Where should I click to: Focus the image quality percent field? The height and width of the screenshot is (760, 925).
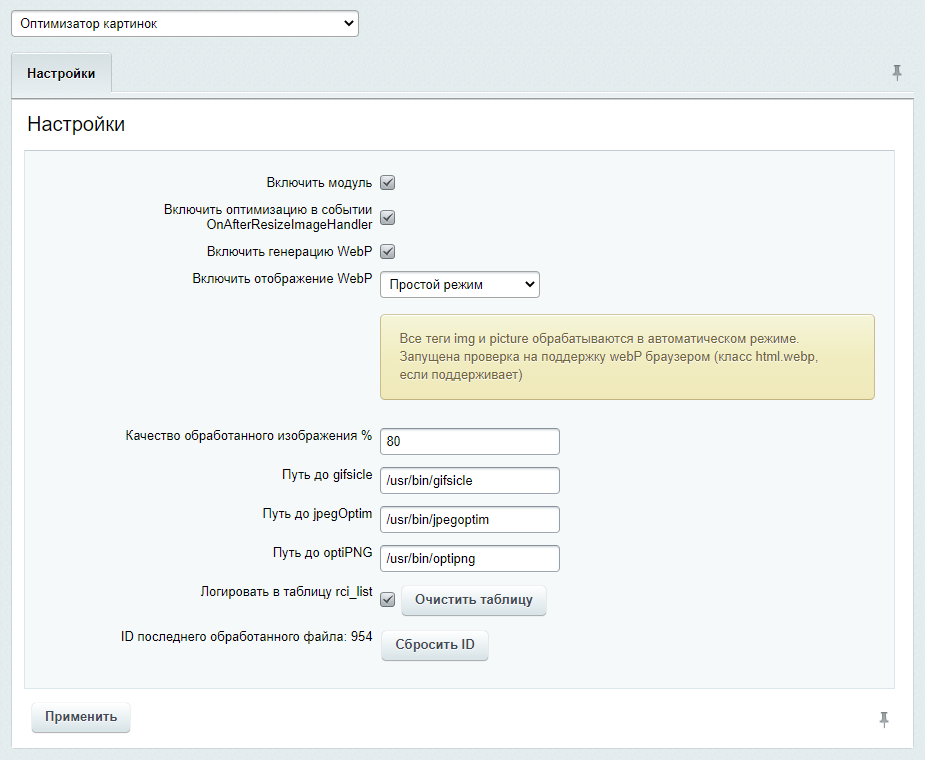pos(470,441)
